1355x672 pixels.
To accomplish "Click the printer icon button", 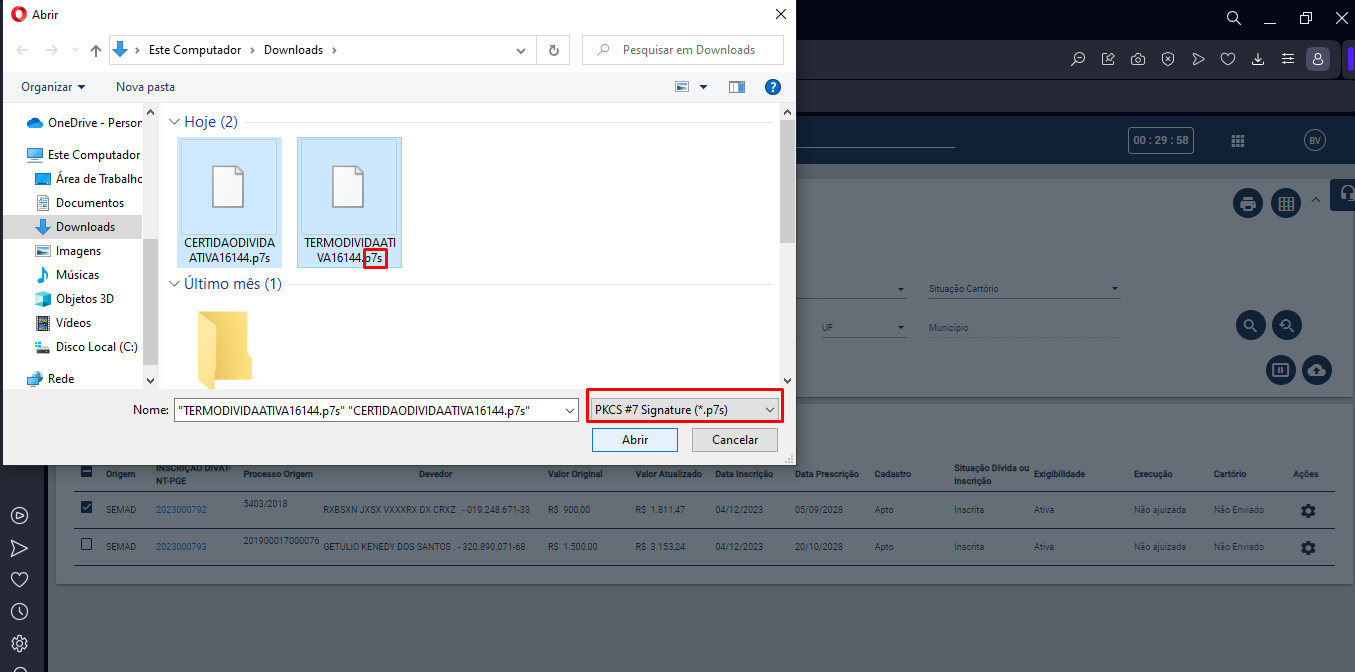I will [1247, 203].
